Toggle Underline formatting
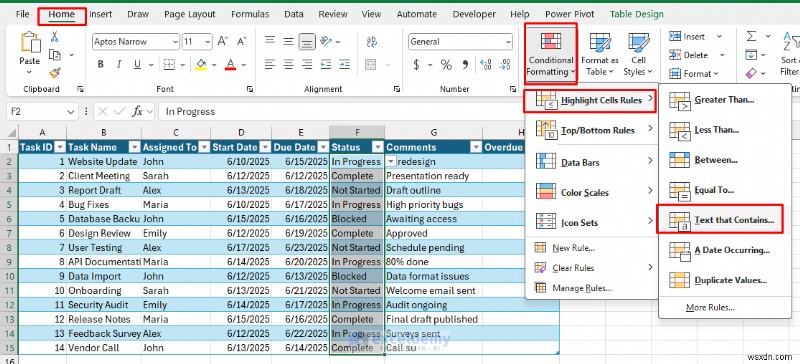 click(x=137, y=65)
